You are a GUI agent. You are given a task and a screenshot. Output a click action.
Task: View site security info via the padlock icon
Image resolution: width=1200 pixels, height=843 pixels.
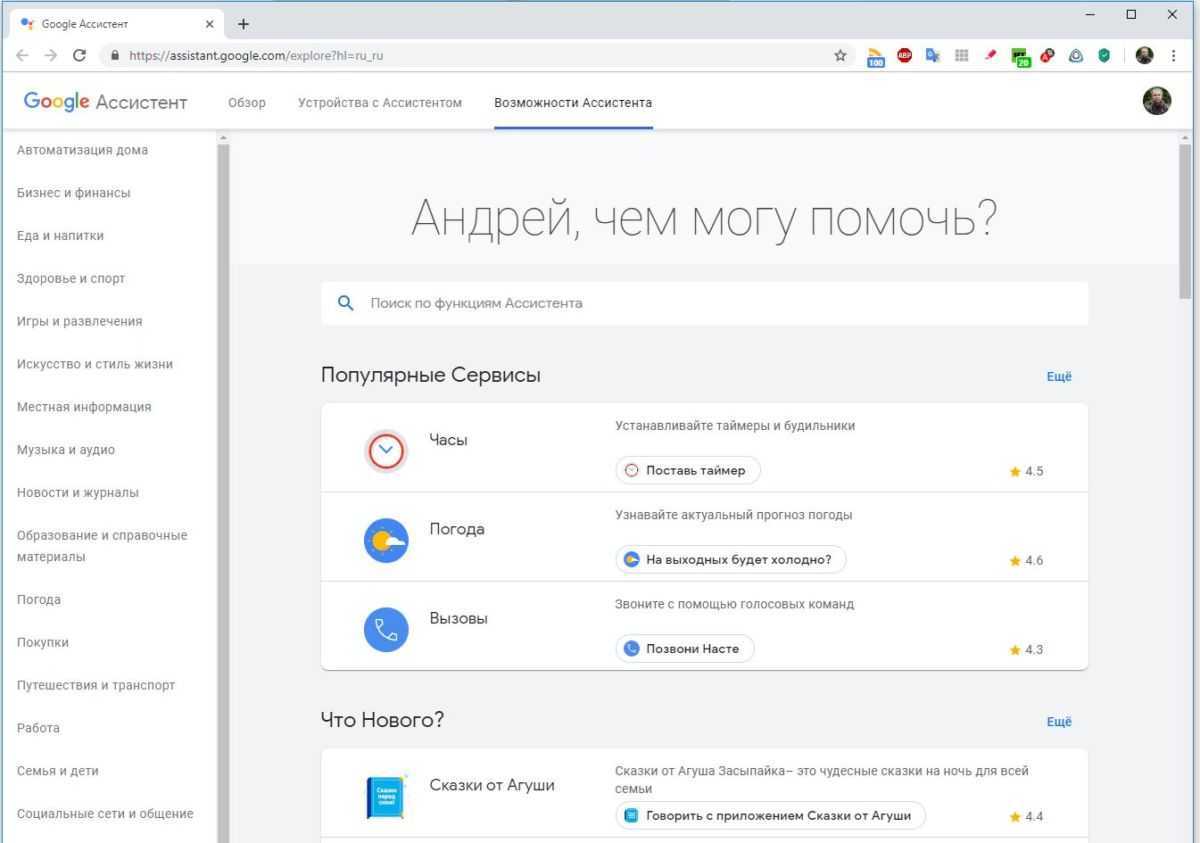[114, 56]
